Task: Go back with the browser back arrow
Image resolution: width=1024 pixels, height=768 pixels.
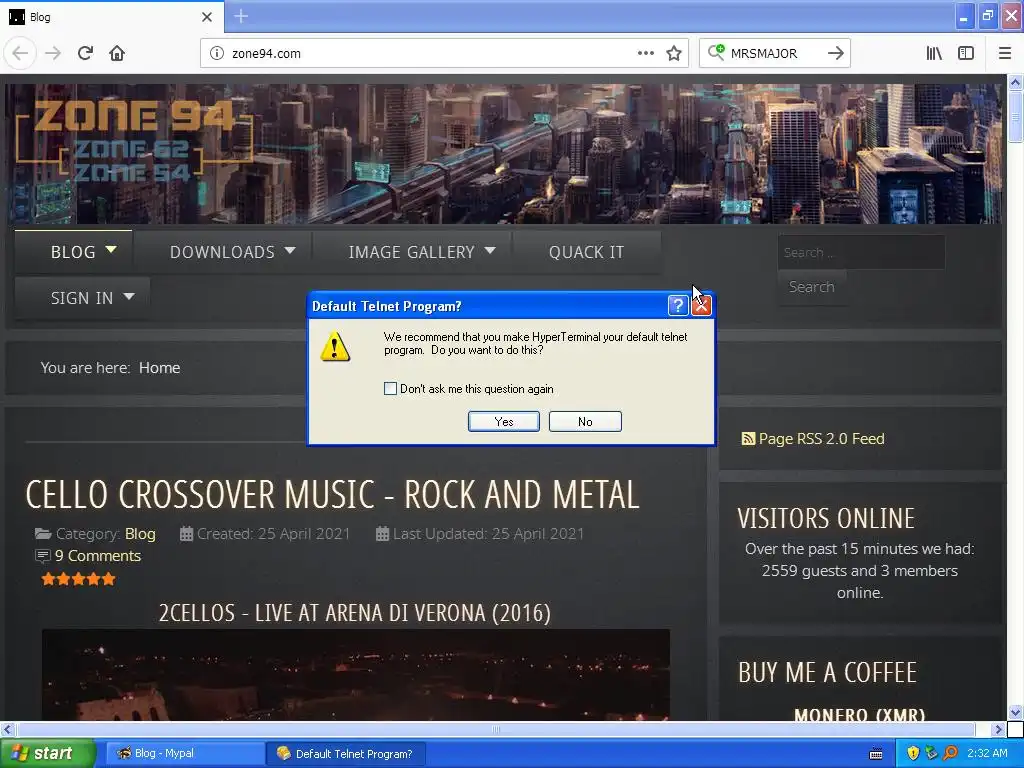Action: point(20,53)
